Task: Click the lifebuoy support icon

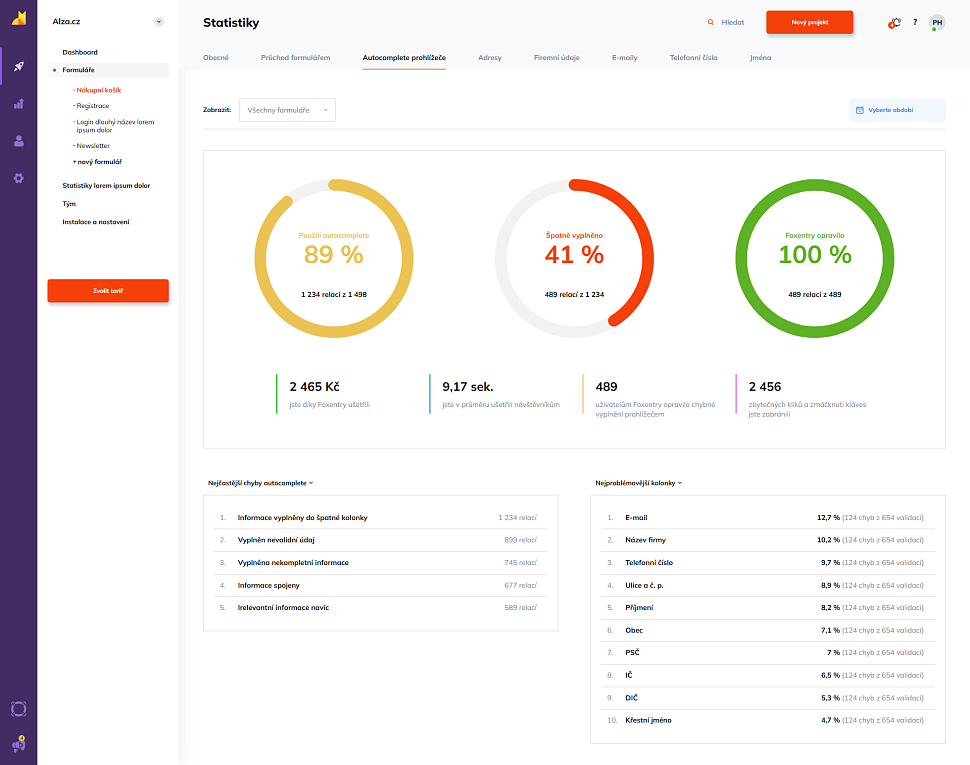Action: [18, 708]
